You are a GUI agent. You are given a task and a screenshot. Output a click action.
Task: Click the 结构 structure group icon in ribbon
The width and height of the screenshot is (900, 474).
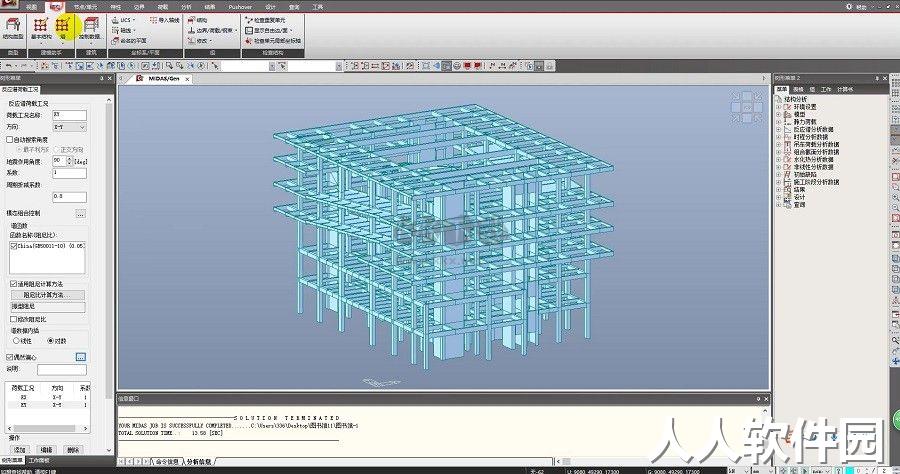pyautogui.click(x=192, y=20)
